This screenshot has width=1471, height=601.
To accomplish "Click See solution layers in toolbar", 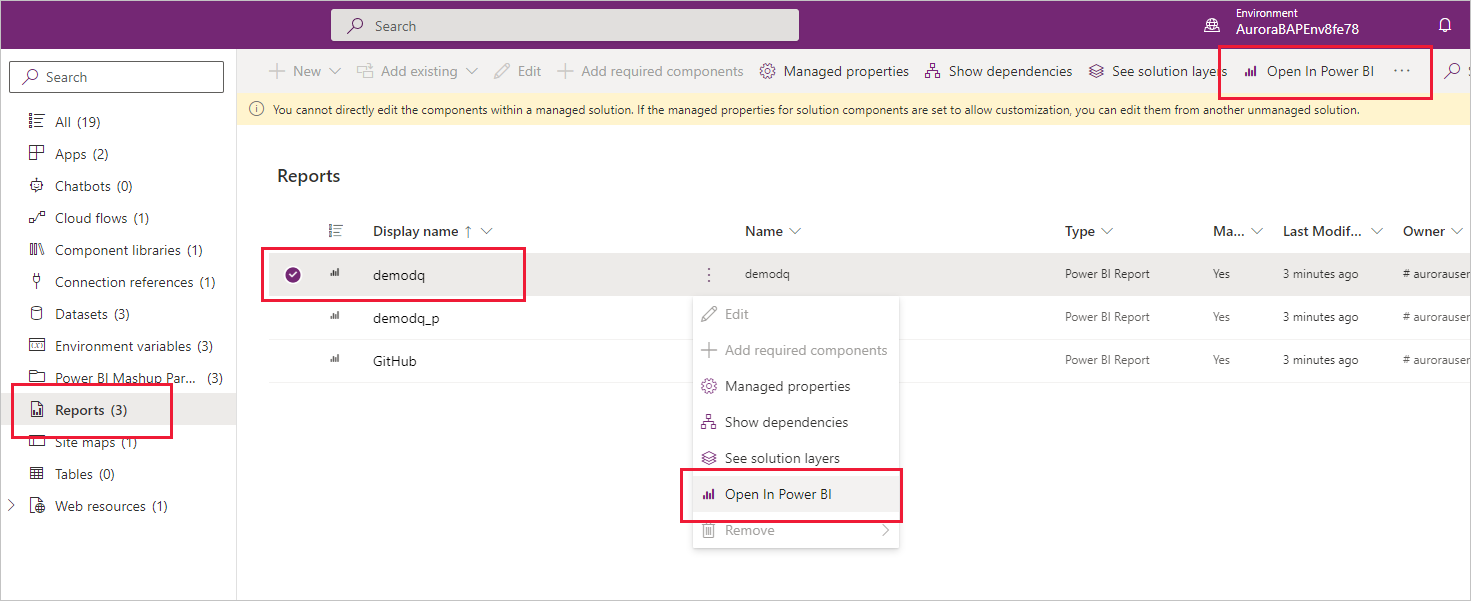I will [x=1157, y=71].
